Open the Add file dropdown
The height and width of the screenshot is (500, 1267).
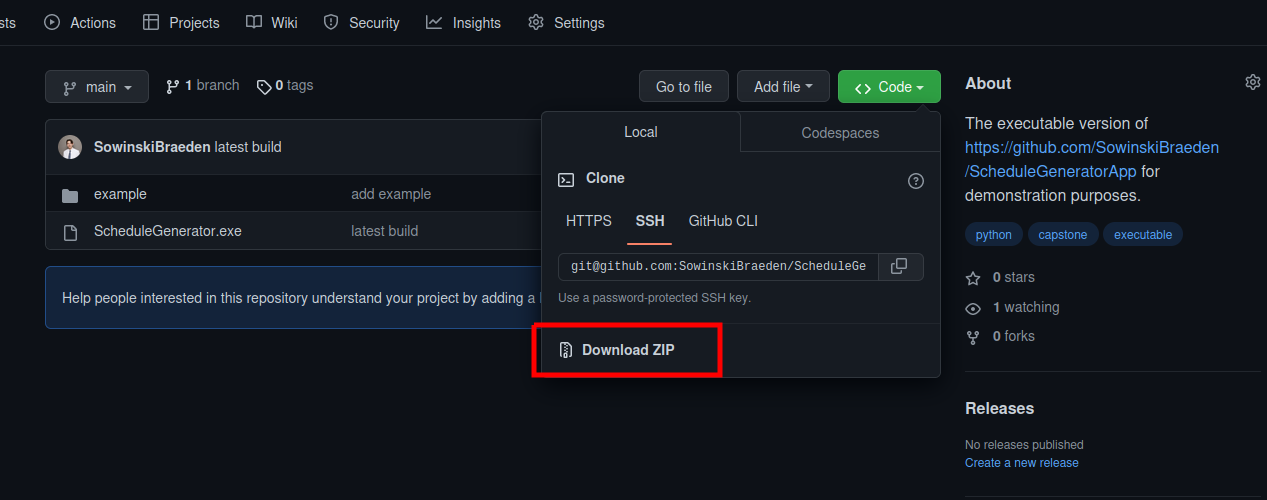point(783,87)
